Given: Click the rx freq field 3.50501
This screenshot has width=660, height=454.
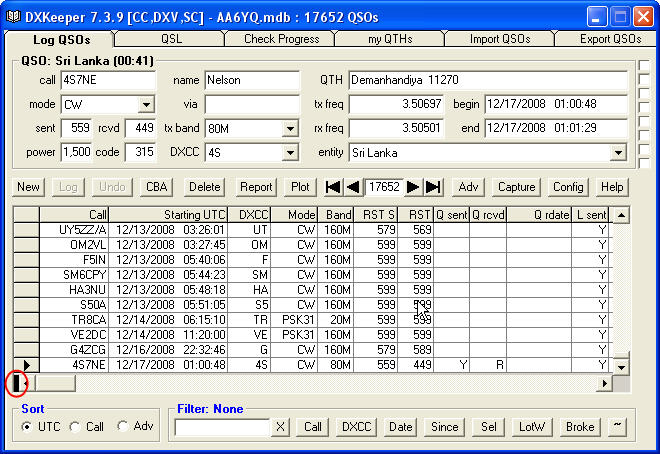Looking at the screenshot, I should (396, 128).
